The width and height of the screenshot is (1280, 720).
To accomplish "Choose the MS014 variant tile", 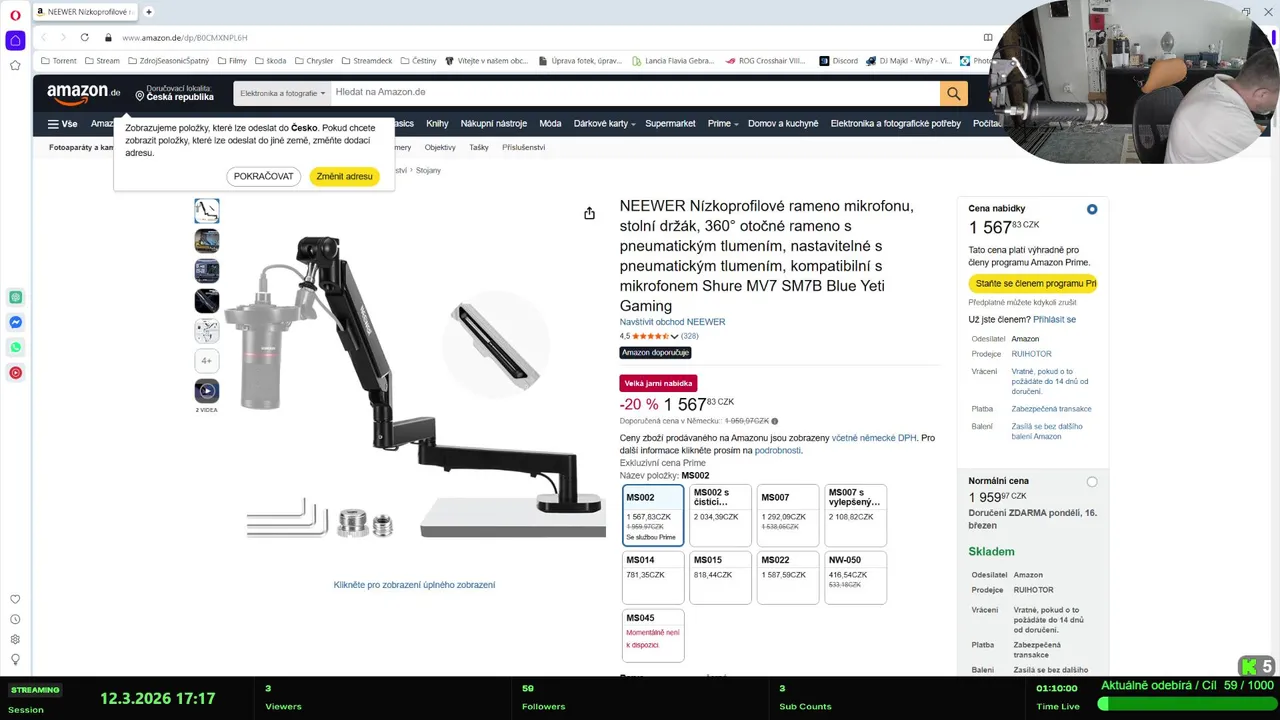I will coord(653,578).
